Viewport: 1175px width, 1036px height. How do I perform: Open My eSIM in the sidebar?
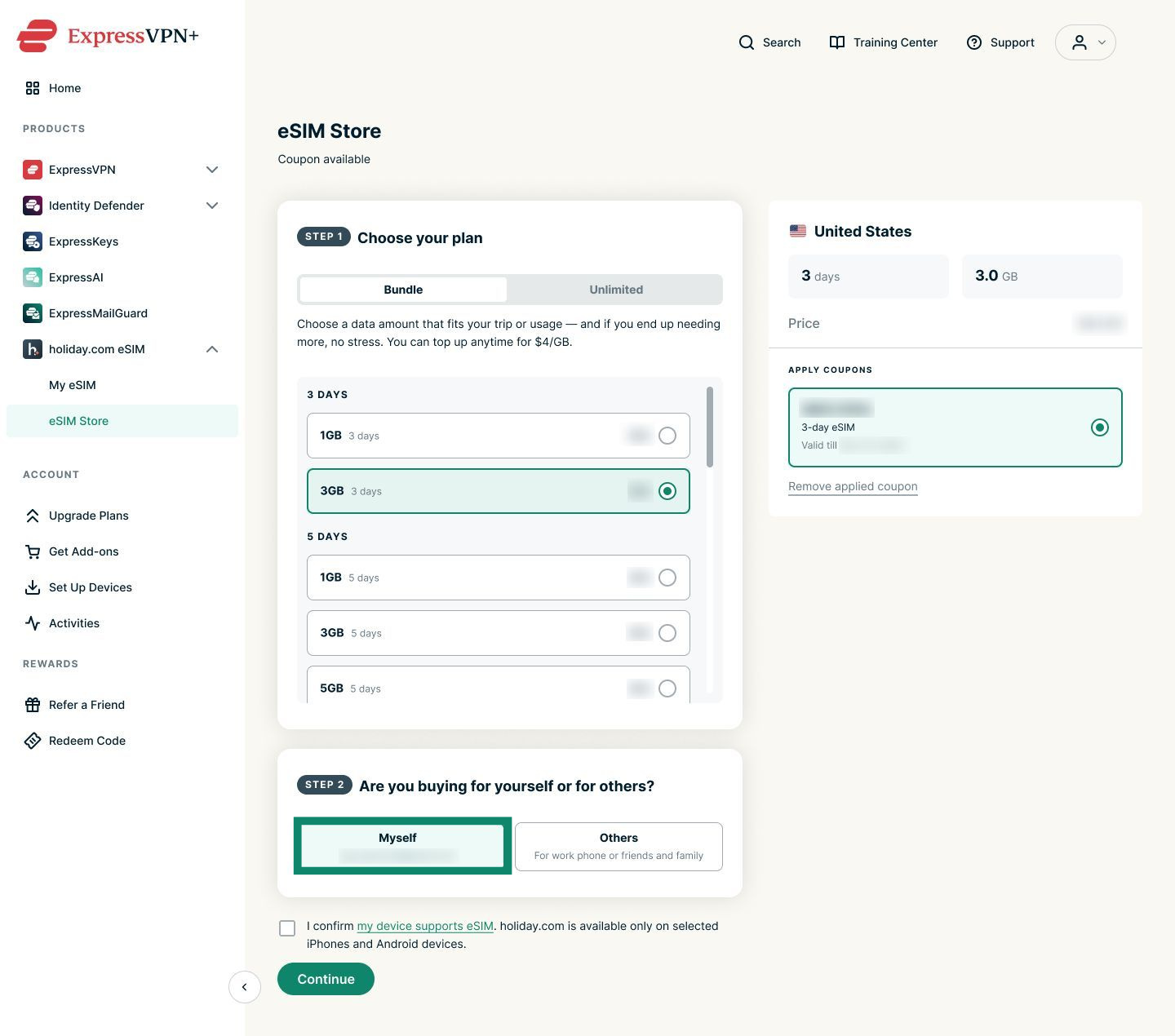[73, 385]
